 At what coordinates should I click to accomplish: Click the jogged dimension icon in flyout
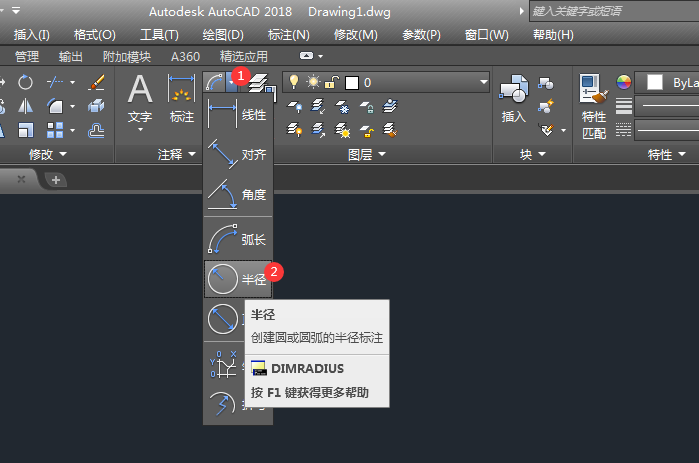tap(222, 404)
